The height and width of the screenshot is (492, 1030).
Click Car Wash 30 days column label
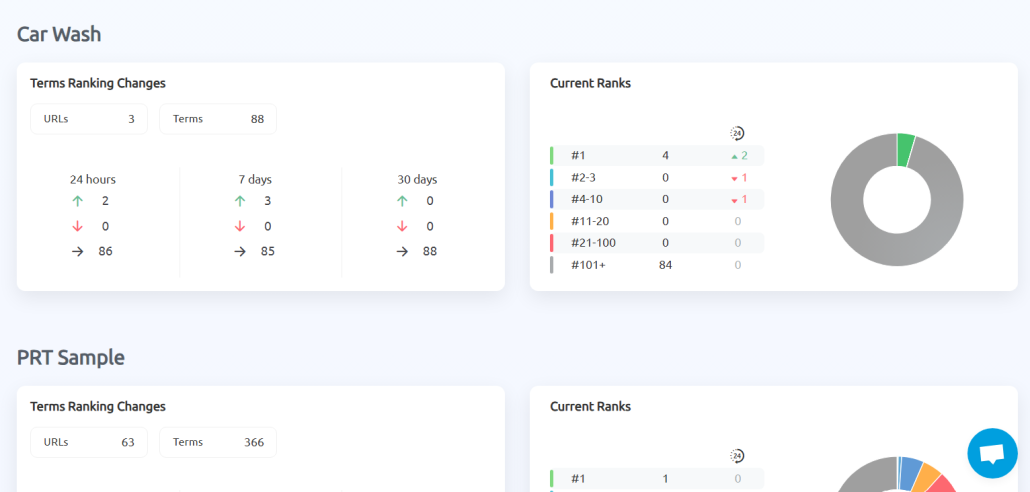click(417, 179)
